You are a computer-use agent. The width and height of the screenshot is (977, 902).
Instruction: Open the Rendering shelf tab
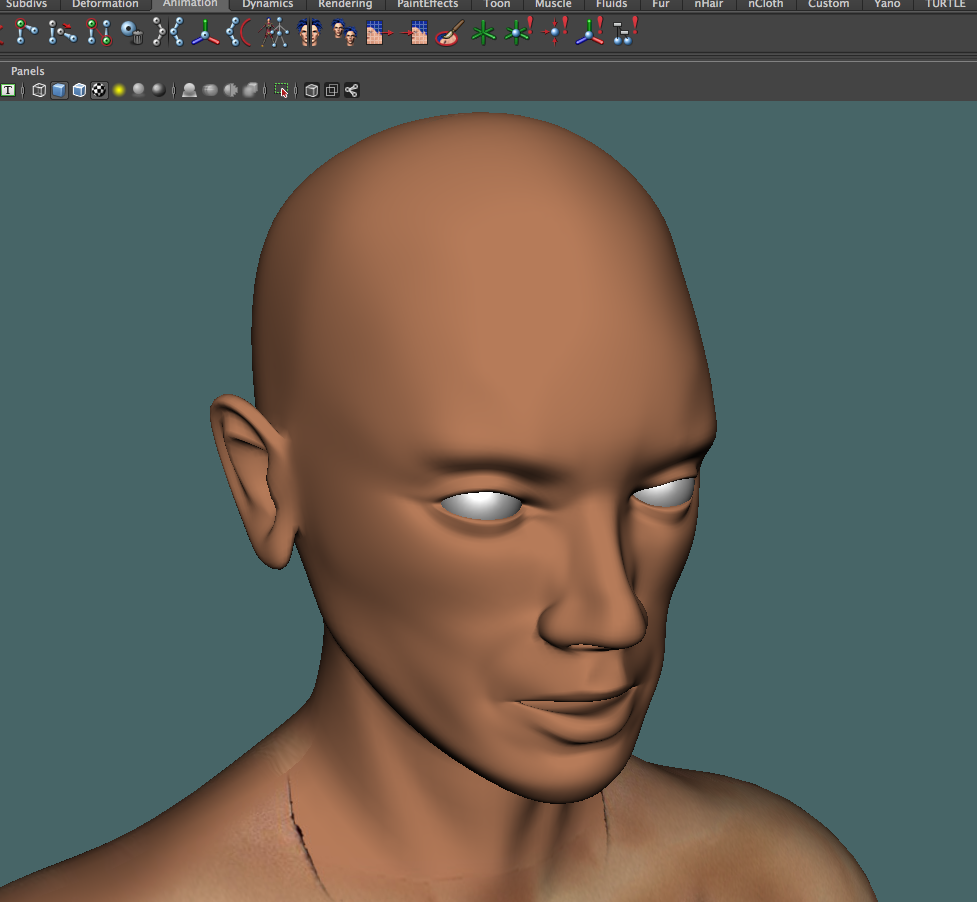[x=344, y=4]
